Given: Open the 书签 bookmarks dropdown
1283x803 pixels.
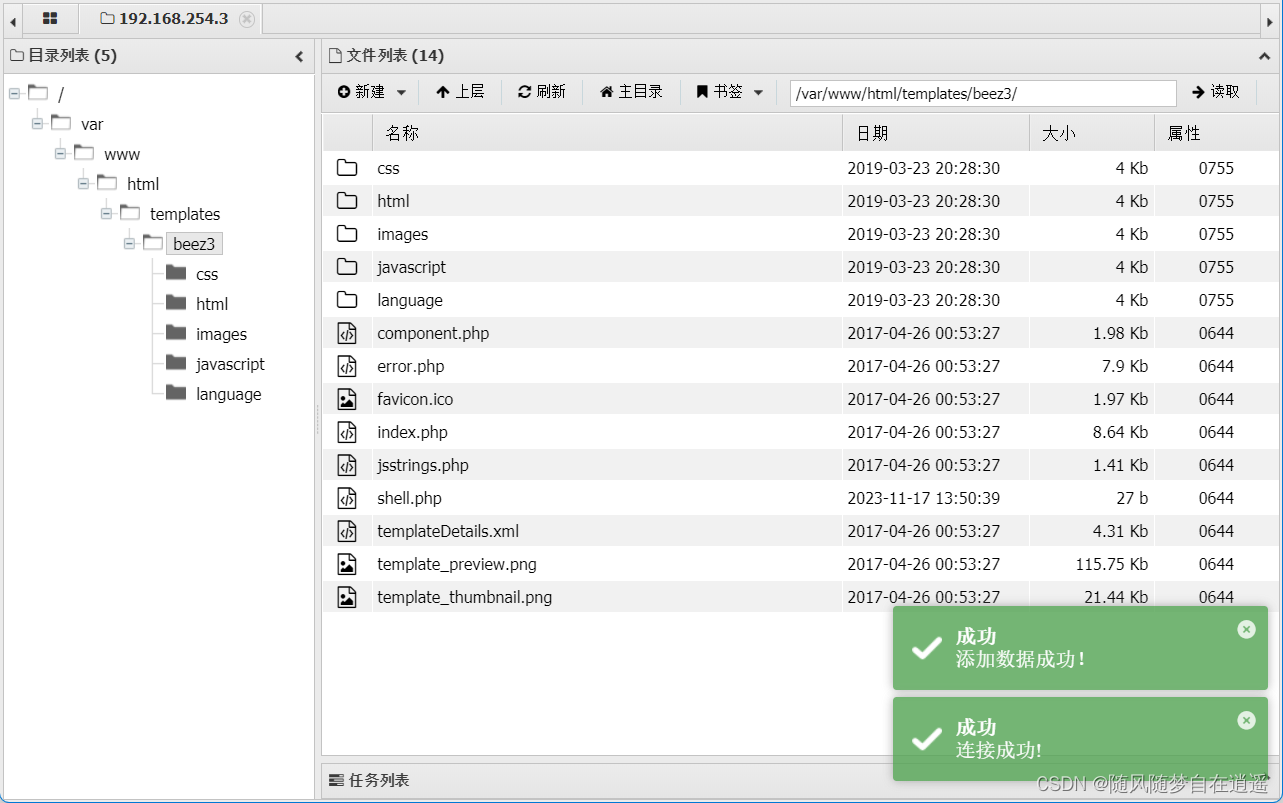Looking at the screenshot, I should (x=729, y=92).
